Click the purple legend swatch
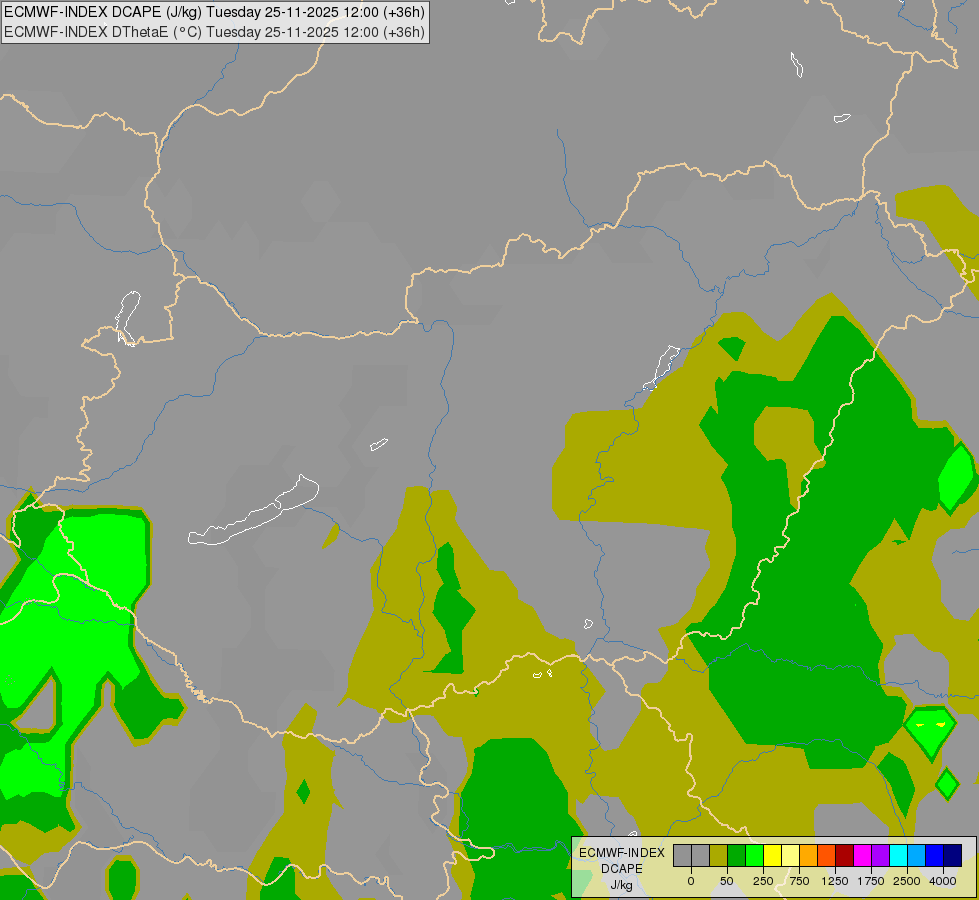Screen dimensions: 979x900 click(x=881, y=855)
